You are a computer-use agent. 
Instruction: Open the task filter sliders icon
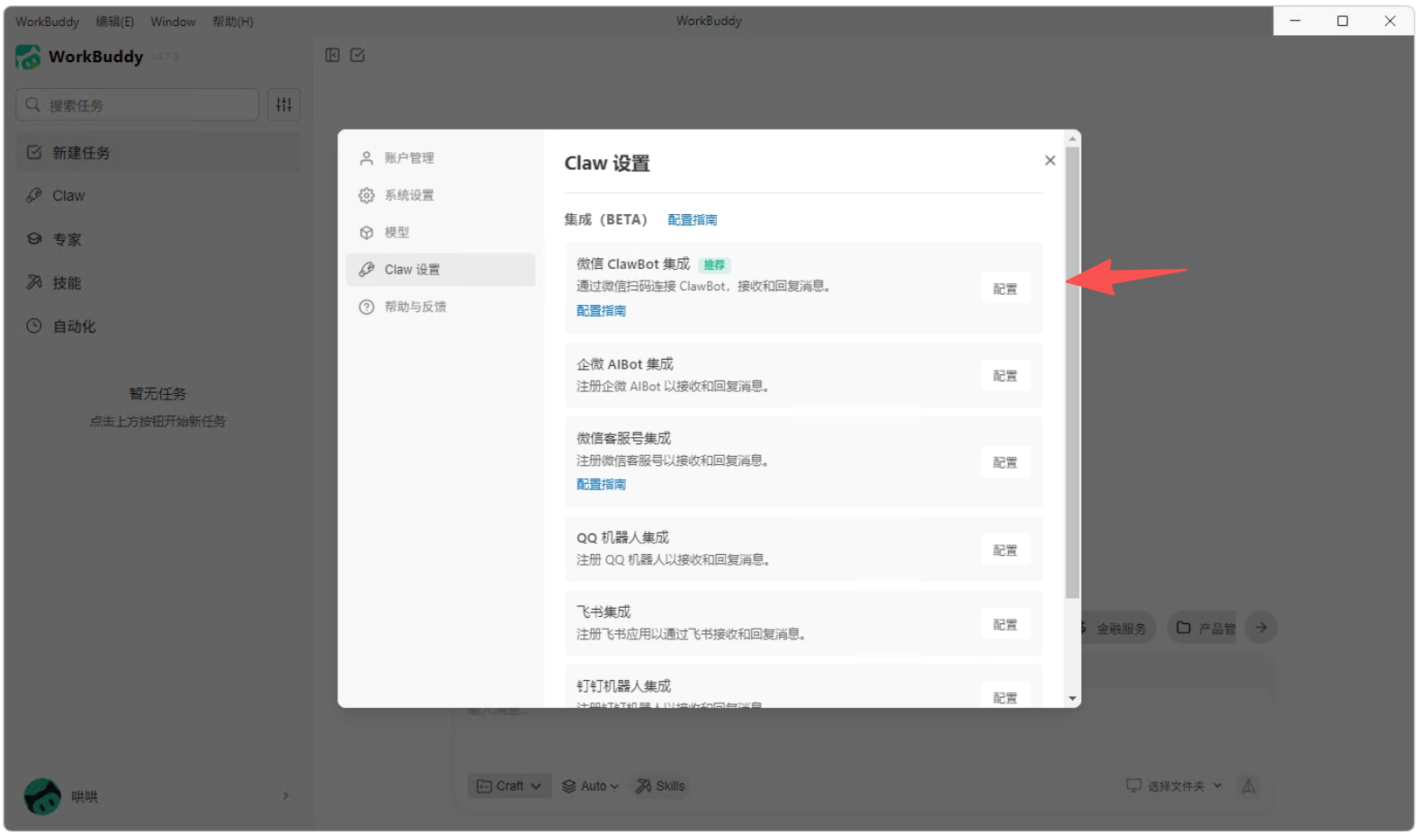[284, 104]
